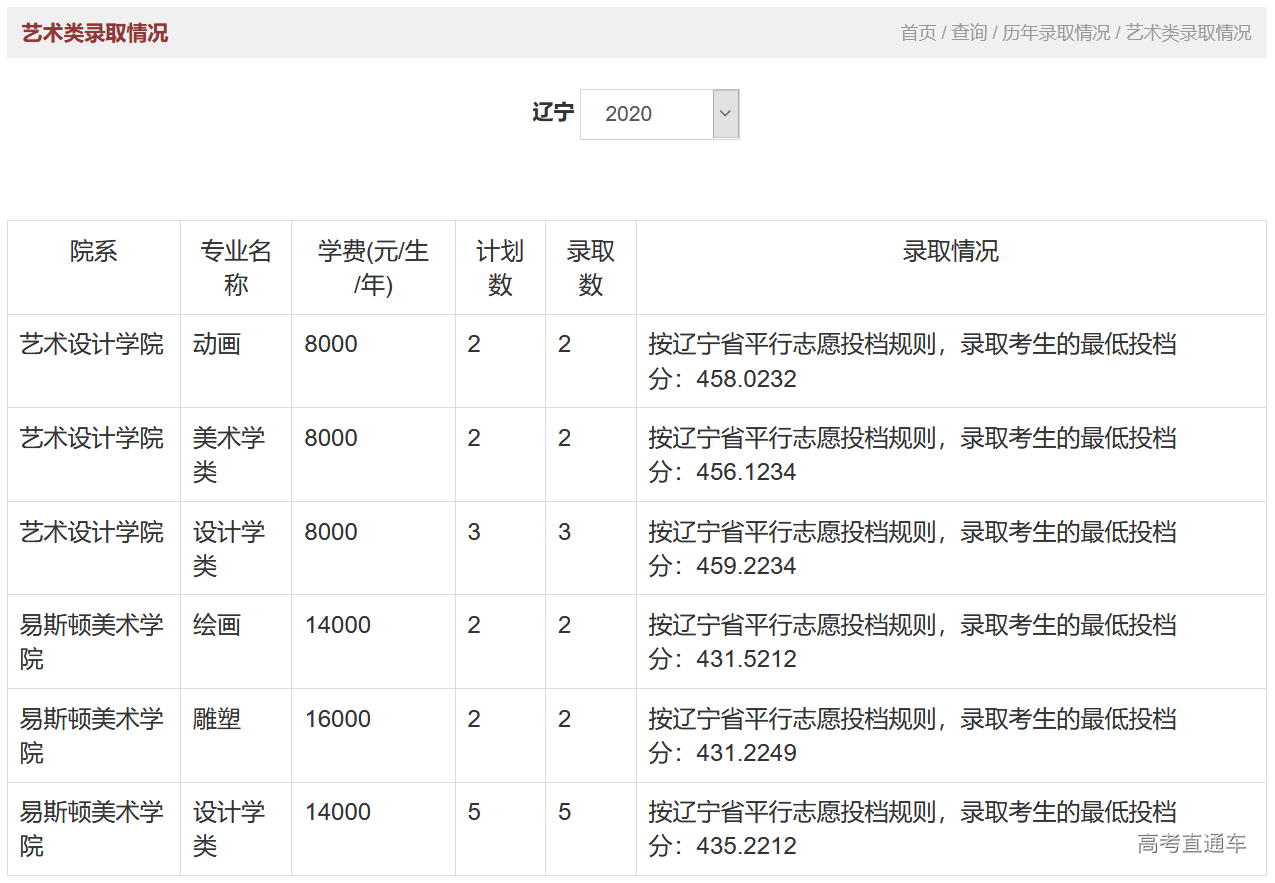Select the 动画 major cell
Image resolution: width=1275 pixels, height=883 pixels.
[x=213, y=344]
